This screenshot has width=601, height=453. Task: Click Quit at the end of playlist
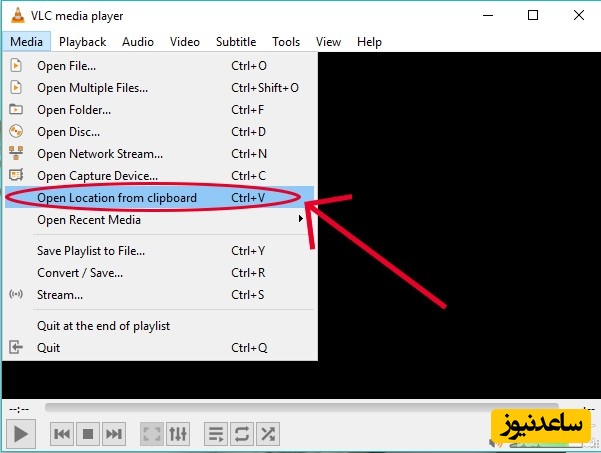point(103,326)
